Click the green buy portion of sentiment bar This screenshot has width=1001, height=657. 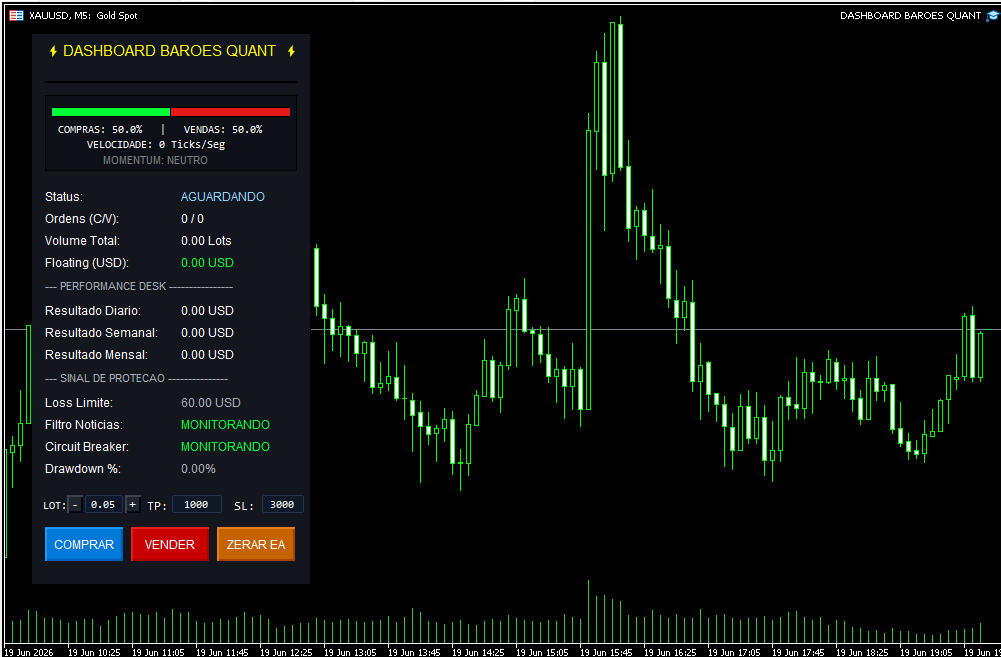point(110,112)
